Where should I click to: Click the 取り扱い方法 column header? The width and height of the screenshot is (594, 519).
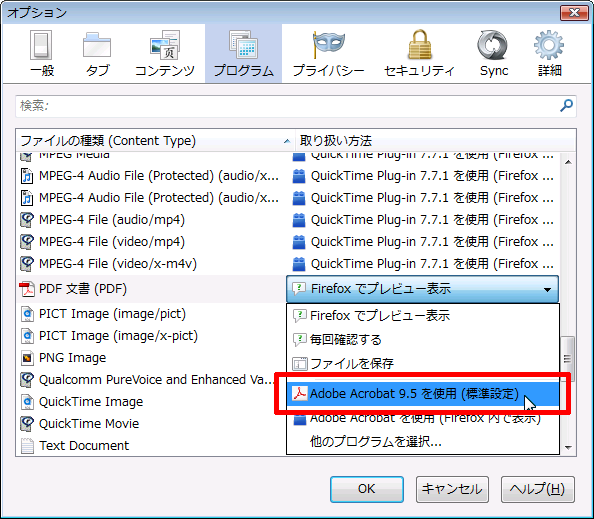coord(435,141)
